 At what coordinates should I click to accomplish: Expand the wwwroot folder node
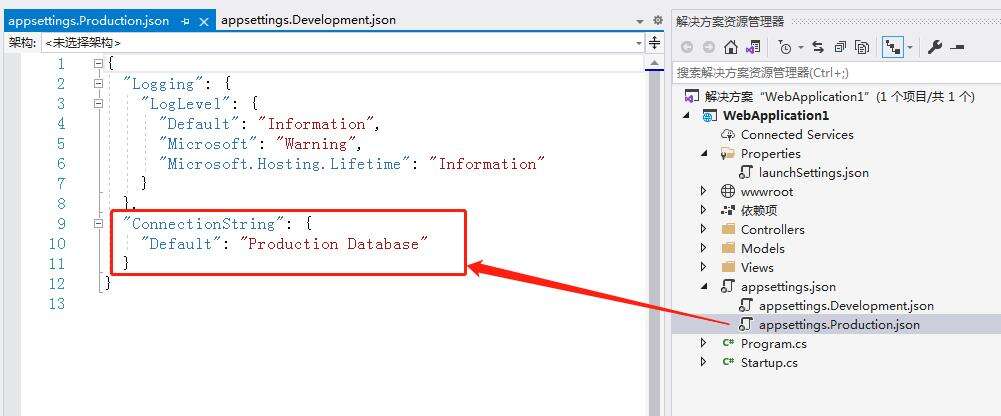(703, 191)
